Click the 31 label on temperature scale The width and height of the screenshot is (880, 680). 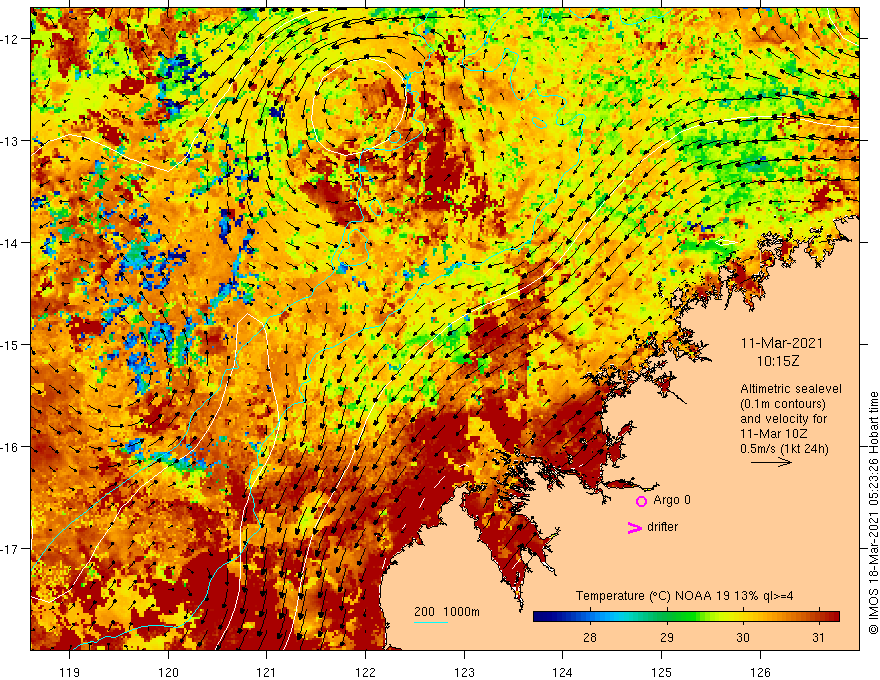point(819,638)
